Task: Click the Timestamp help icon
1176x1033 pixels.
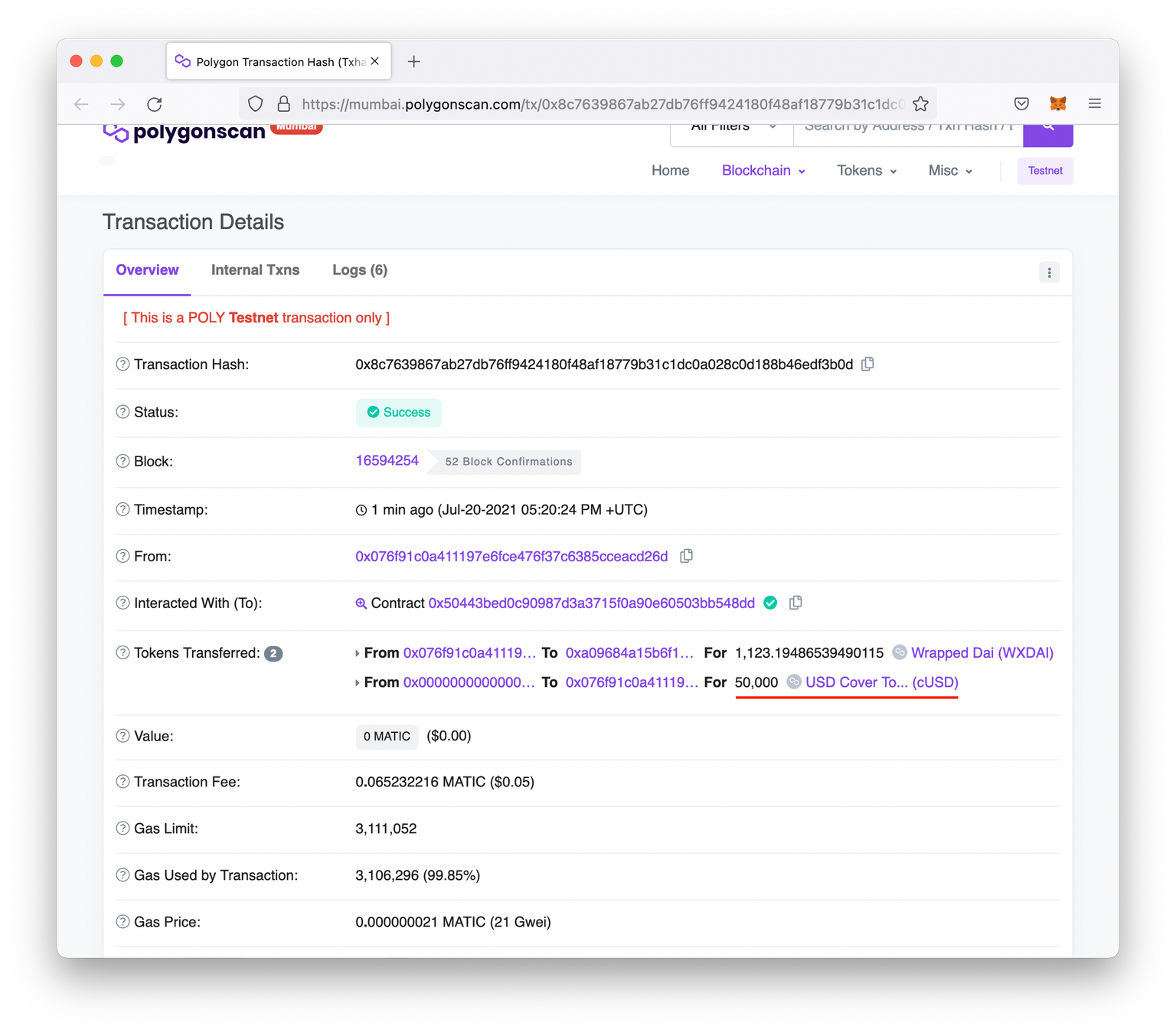Action: (122, 509)
